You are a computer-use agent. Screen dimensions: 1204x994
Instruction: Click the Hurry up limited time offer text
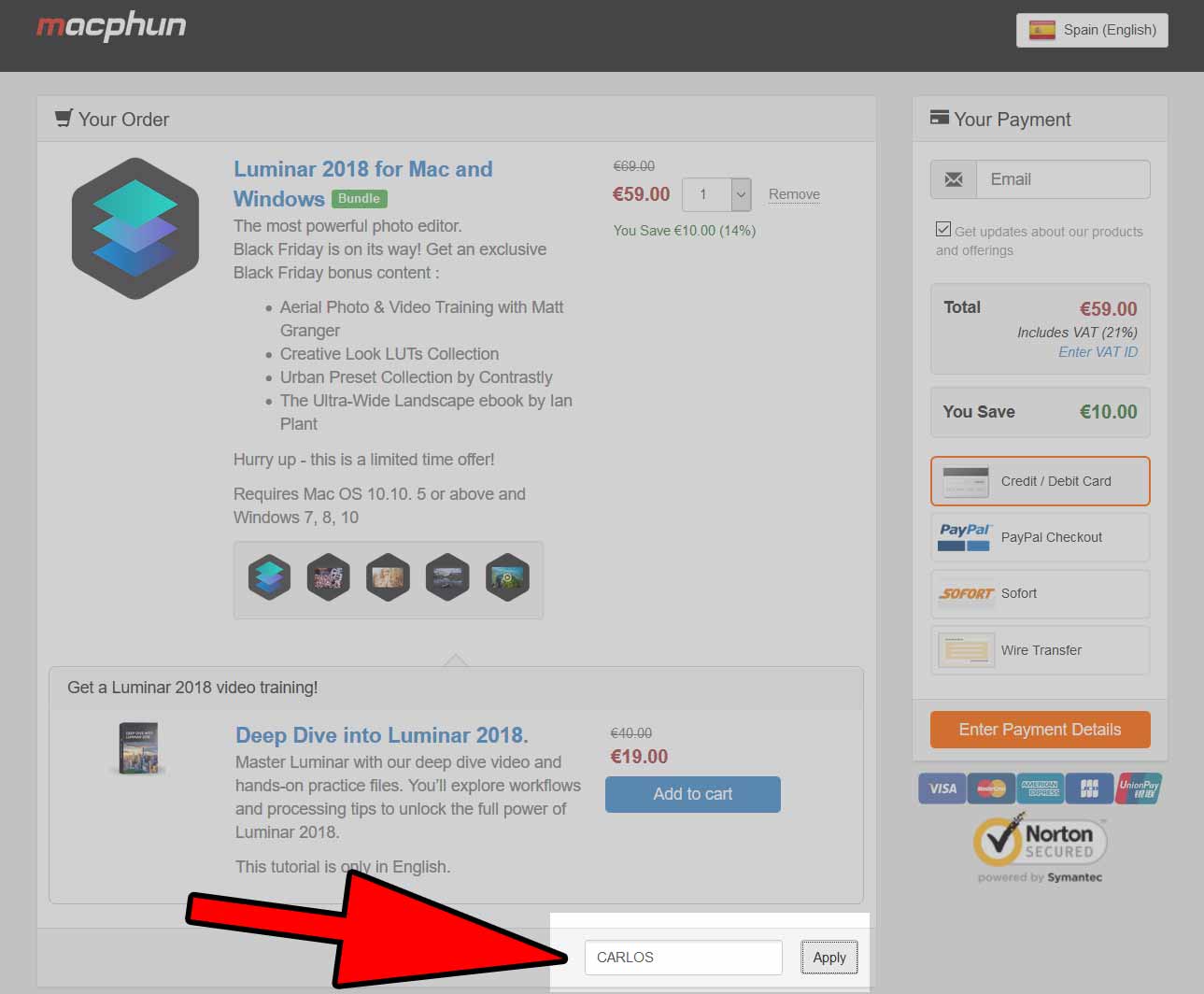point(364,460)
